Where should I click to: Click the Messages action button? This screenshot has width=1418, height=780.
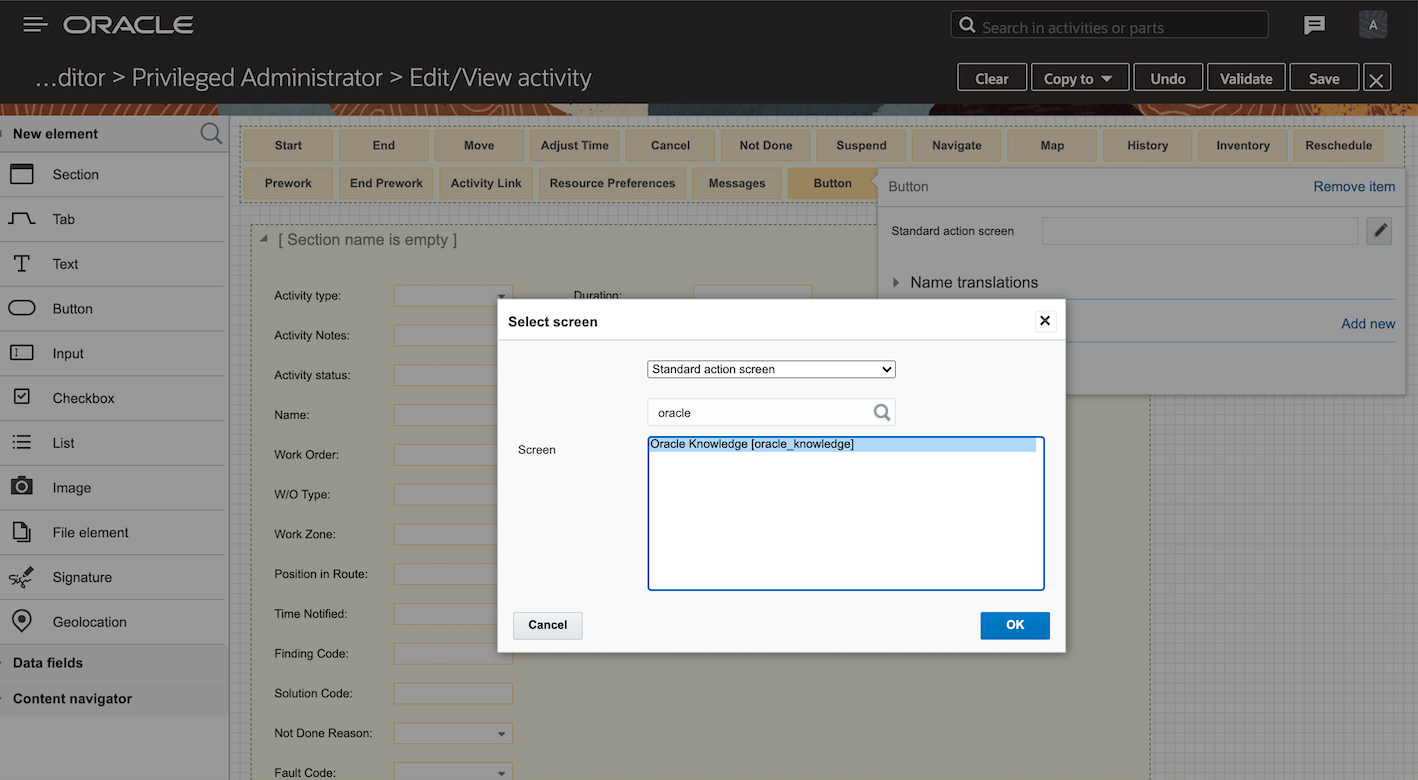coord(737,183)
